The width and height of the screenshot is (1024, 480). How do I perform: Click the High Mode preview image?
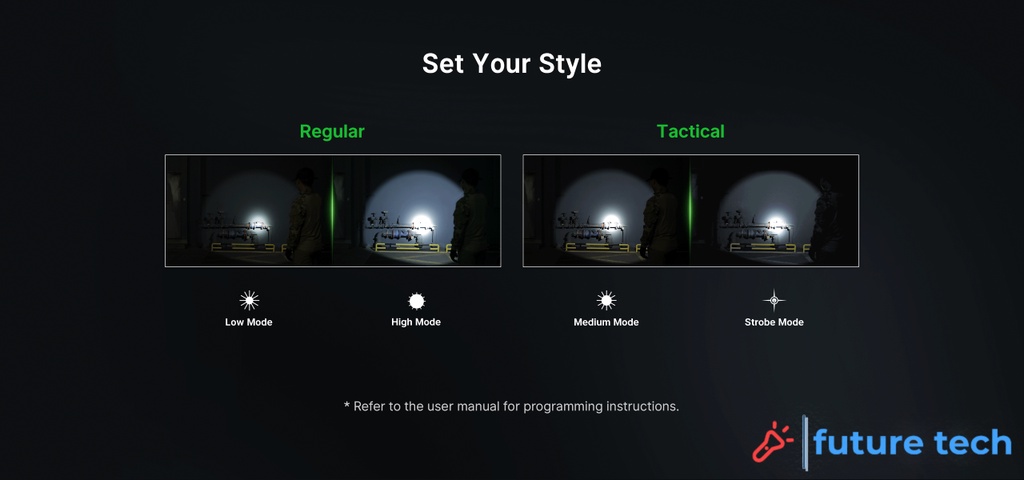click(417, 210)
